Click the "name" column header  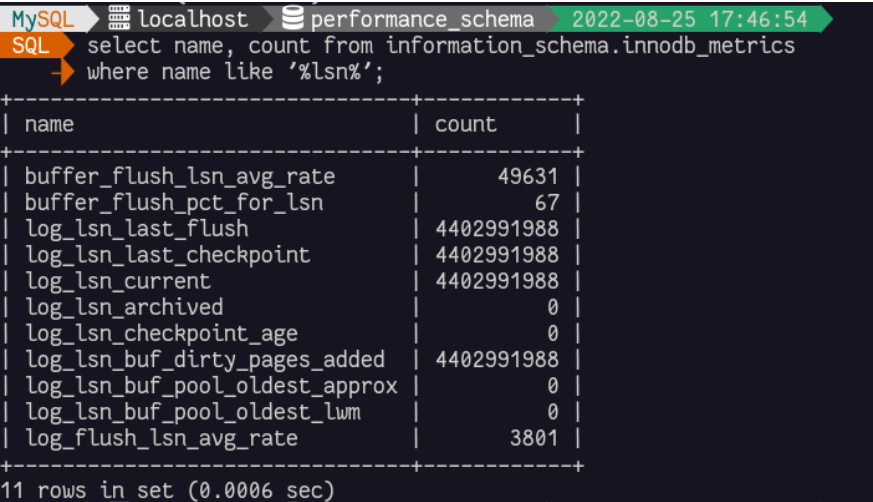(x=49, y=124)
